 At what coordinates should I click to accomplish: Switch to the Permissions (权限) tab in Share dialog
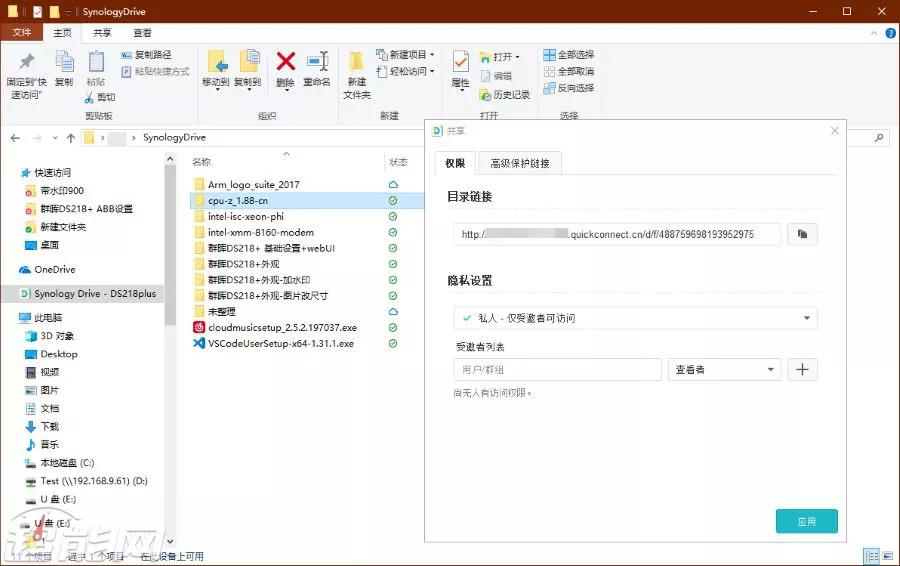455,163
